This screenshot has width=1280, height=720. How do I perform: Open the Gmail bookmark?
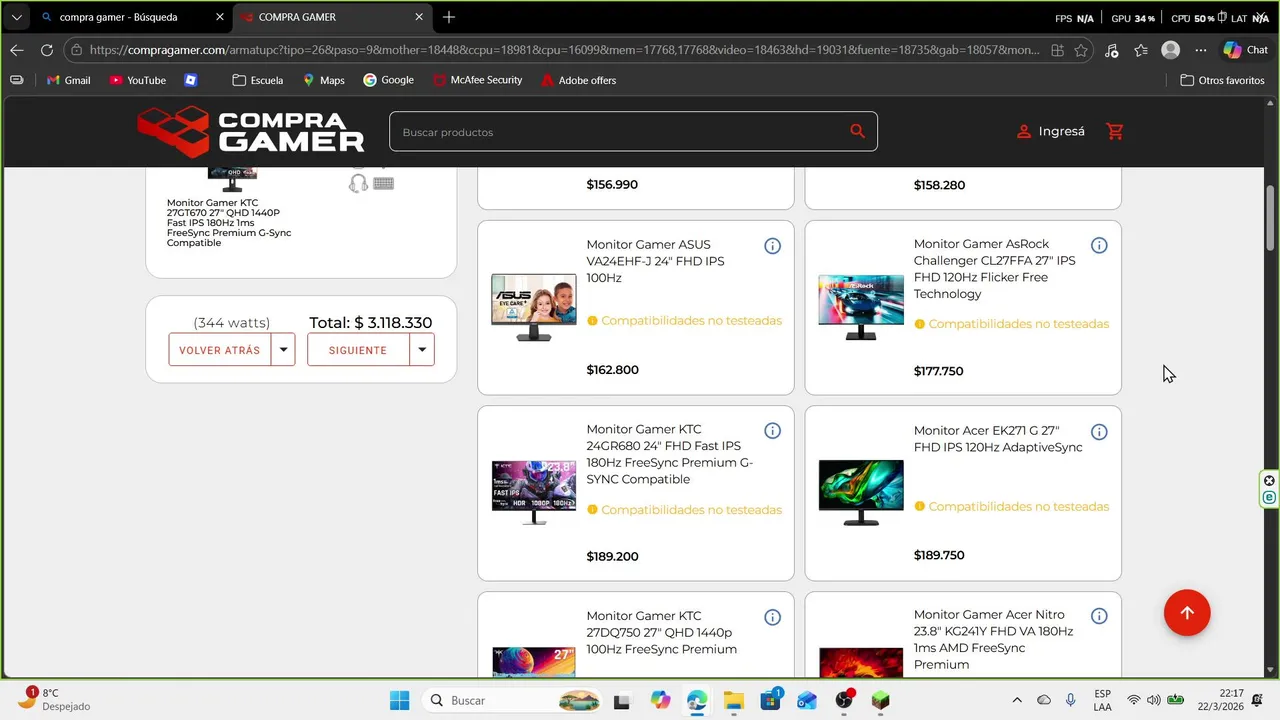(x=68, y=80)
